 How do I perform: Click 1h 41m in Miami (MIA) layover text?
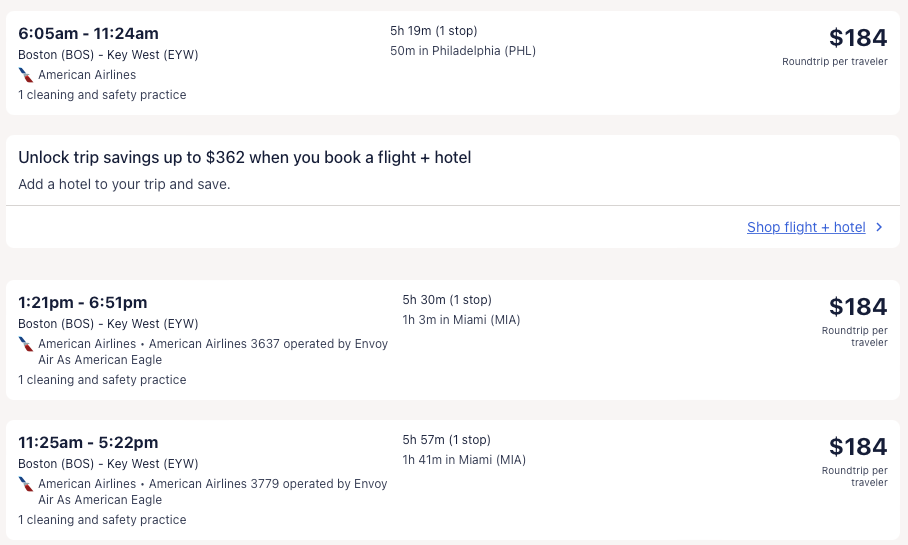(x=464, y=460)
